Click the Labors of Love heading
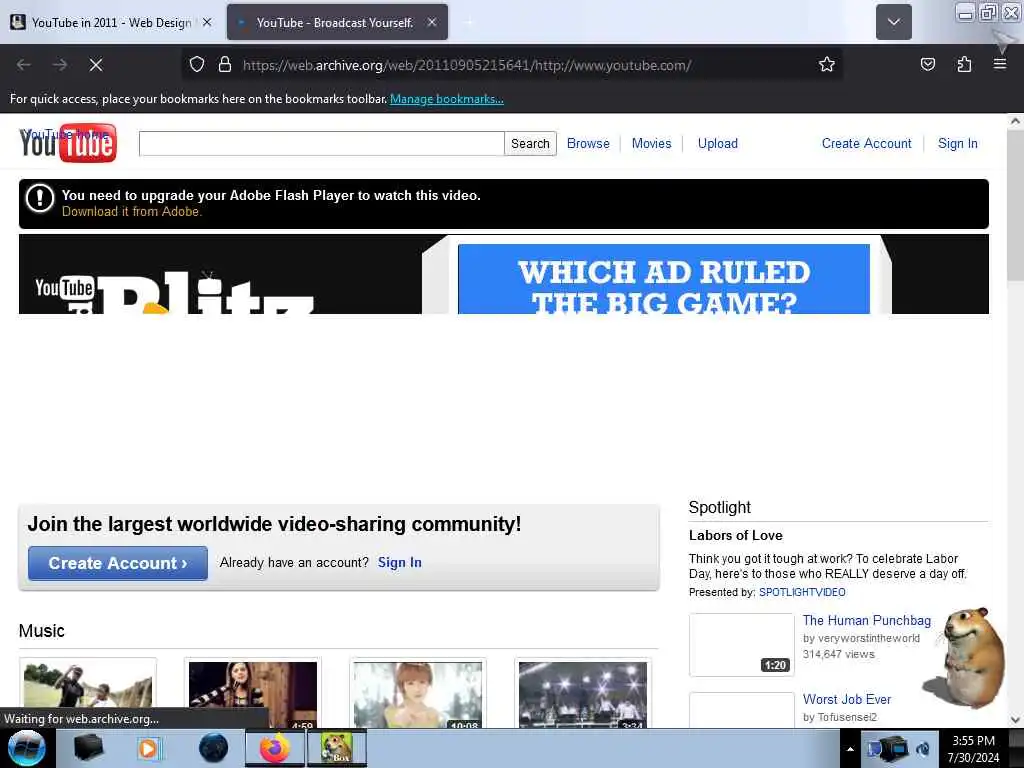The image size is (1024, 768). pyautogui.click(x=735, y=536)
